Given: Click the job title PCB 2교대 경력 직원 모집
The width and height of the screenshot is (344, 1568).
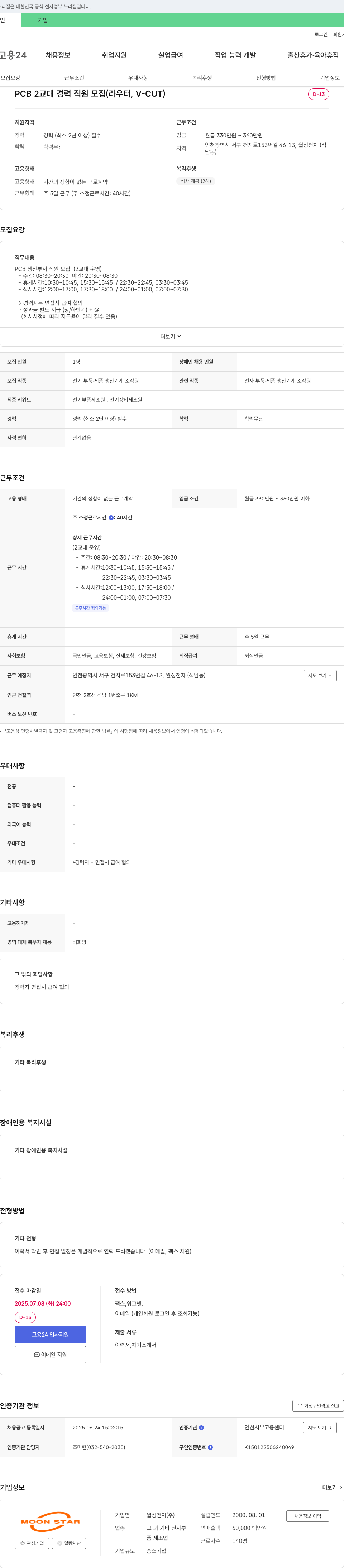Looking at the screenshot, I should (90, 94).
